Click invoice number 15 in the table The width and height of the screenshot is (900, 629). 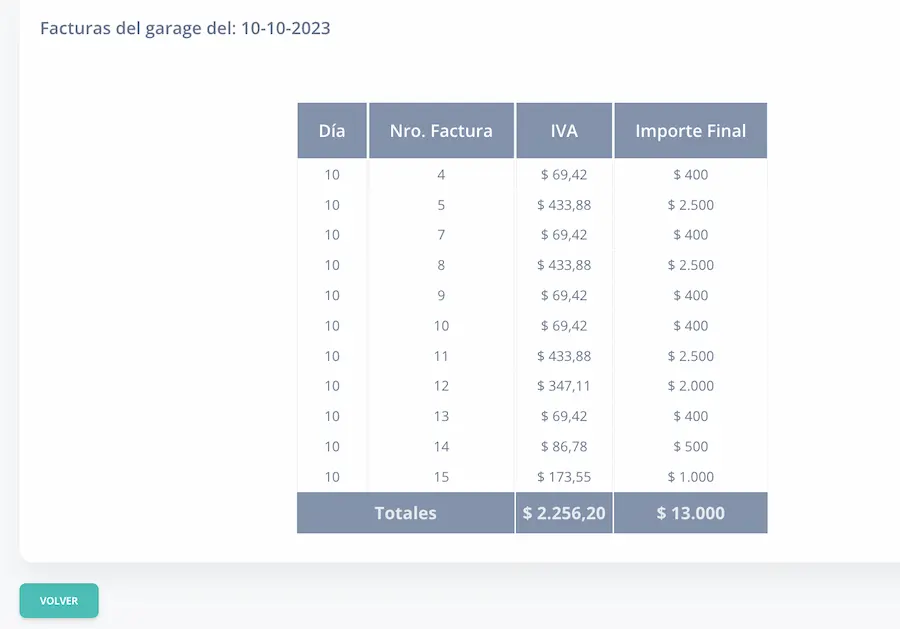tap(441, 477)
